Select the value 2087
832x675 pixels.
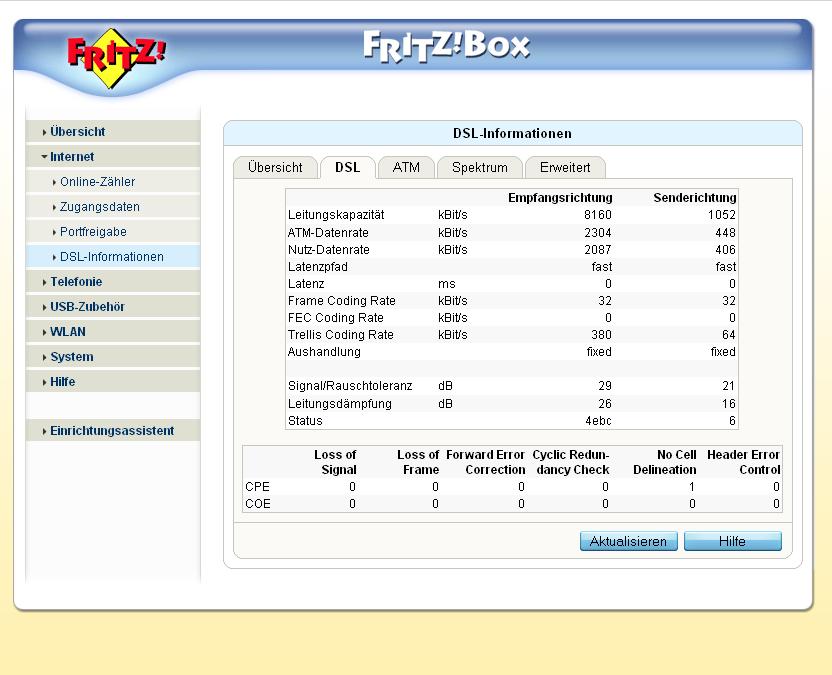coord(598,249)
